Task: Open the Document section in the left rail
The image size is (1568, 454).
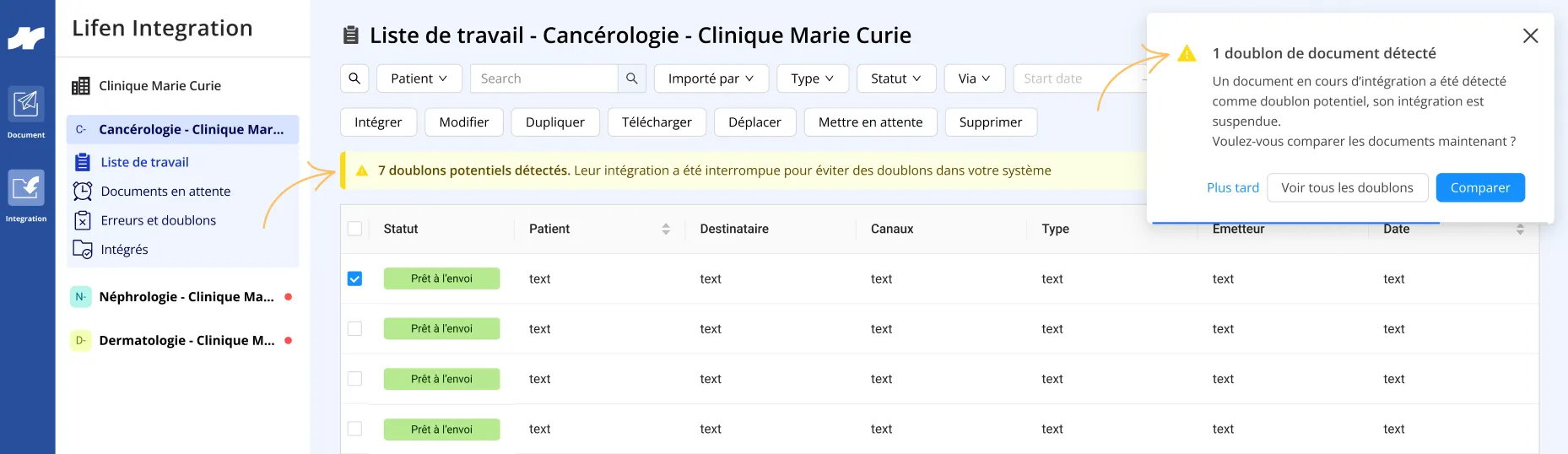Action: [x=26, y=112]
